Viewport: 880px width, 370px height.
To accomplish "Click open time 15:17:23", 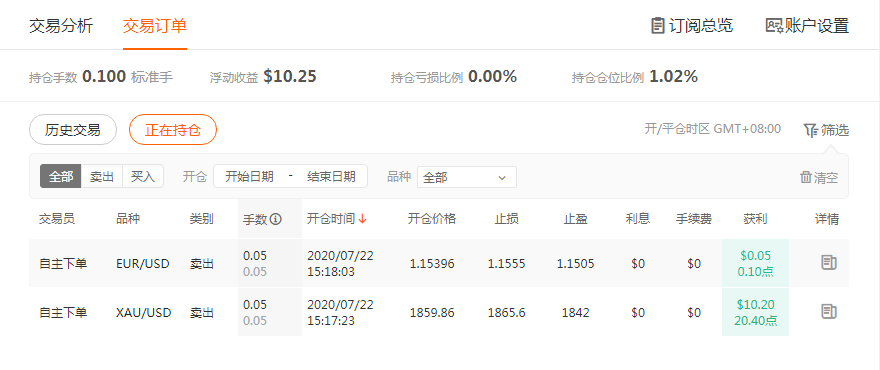I will pyautogui.click(x=331, y=321).
